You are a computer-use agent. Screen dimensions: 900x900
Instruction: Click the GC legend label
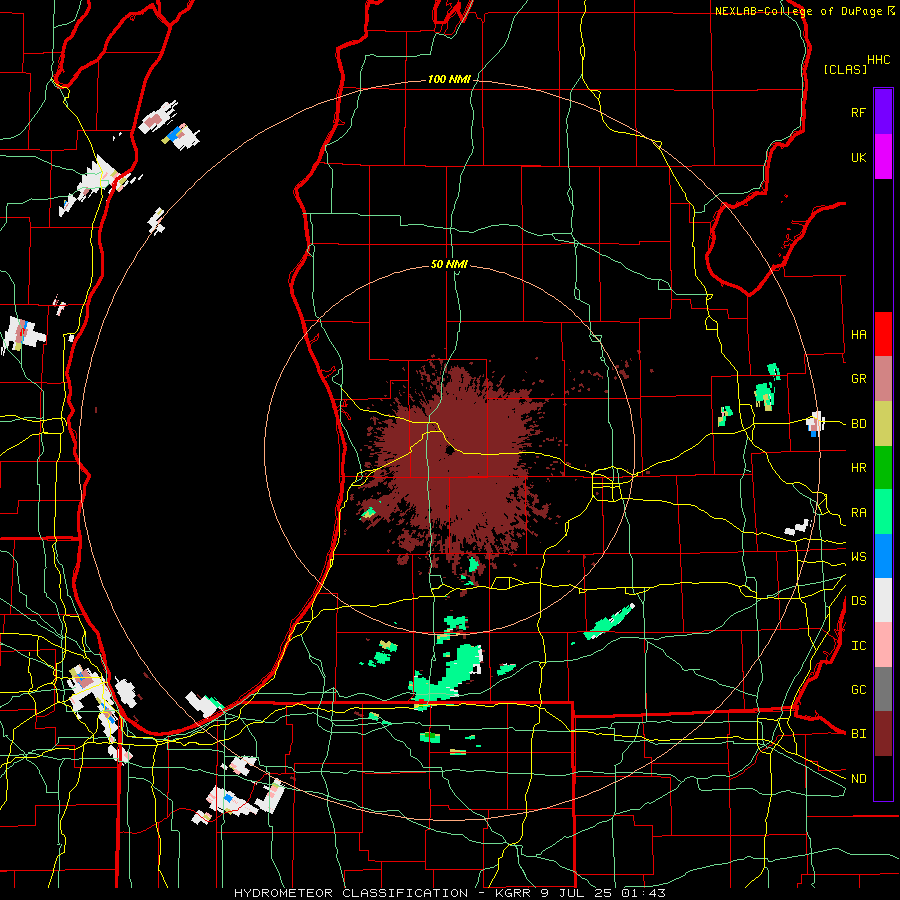[858, 690]
